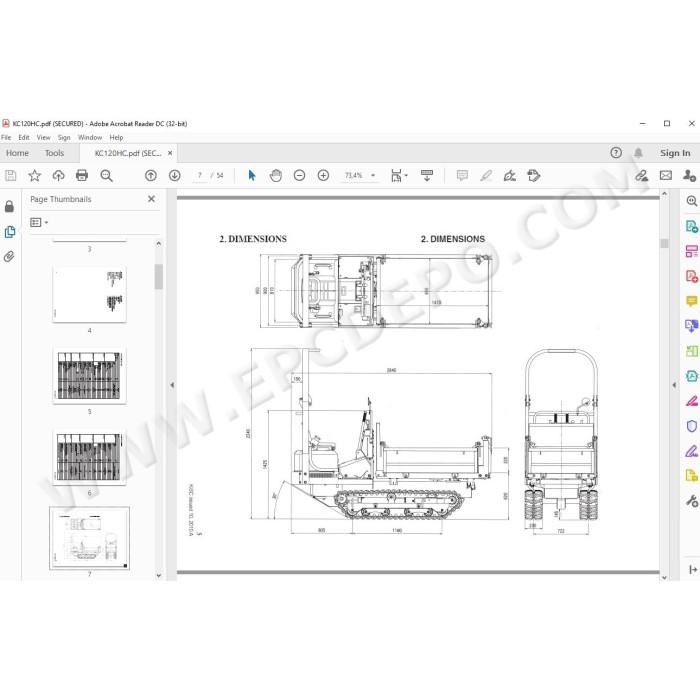The image size is (700, 700).
Task: Click the page number input field
Action: pos(200,175)
